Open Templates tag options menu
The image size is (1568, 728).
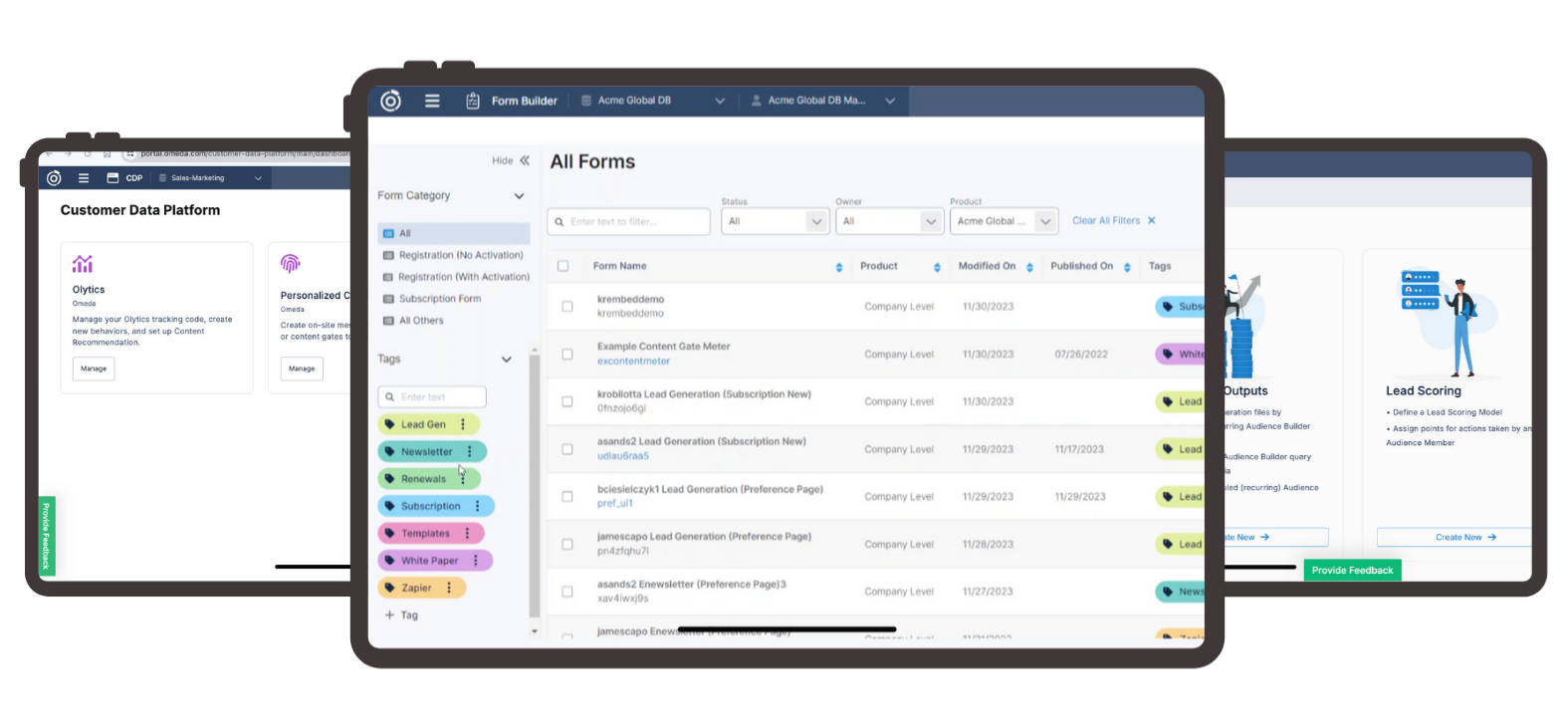coord(467,534)
